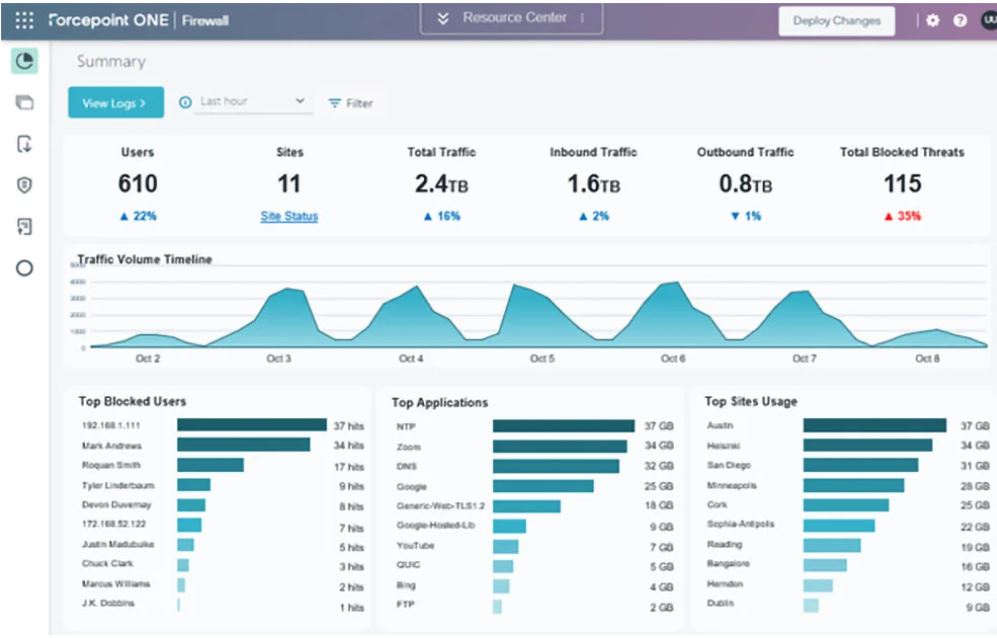The image size is (997, 638).
Task: Click Mark Andrews in Top Blocked Users
Action: click(111, 446)
